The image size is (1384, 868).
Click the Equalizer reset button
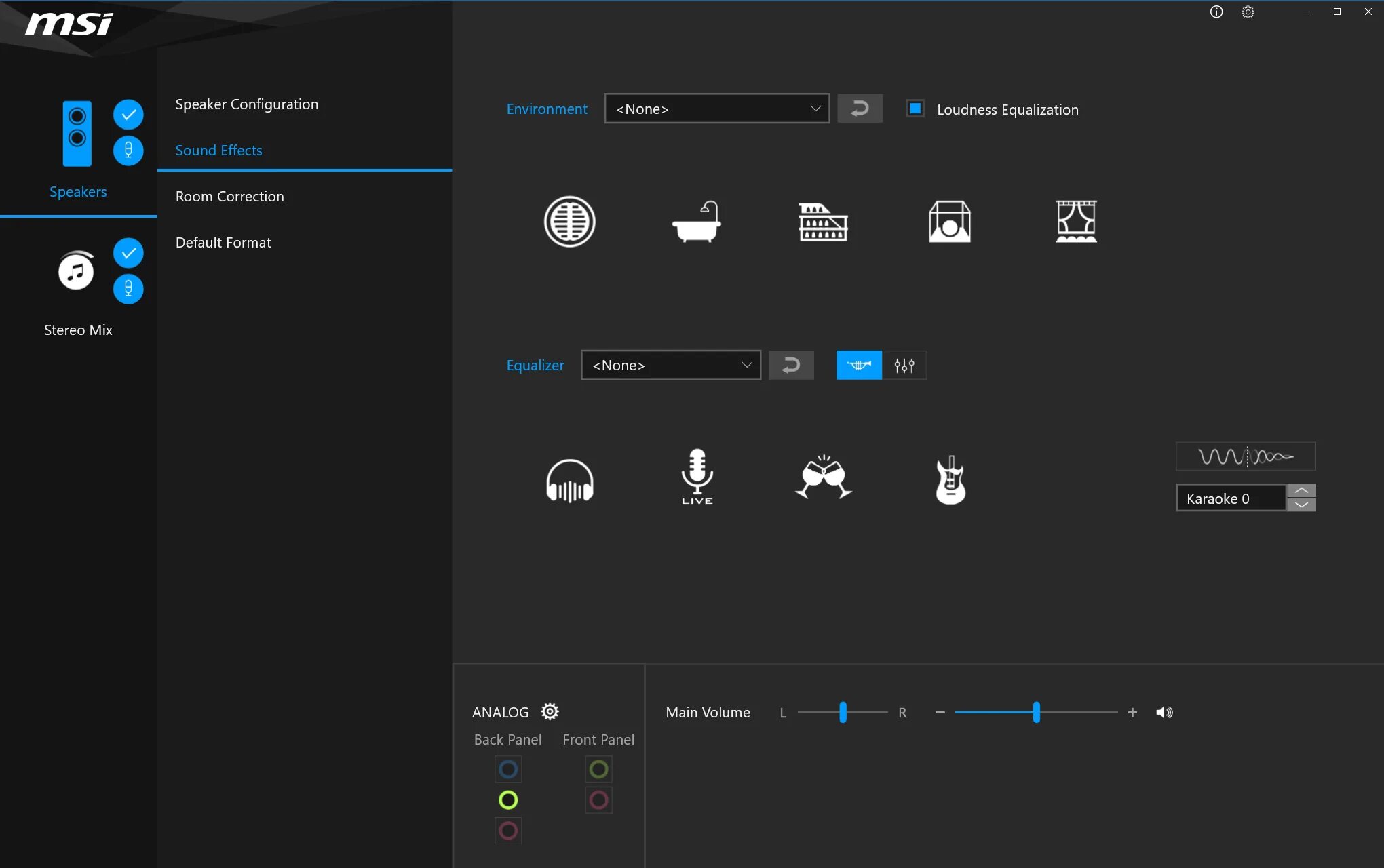click(791, 365)
